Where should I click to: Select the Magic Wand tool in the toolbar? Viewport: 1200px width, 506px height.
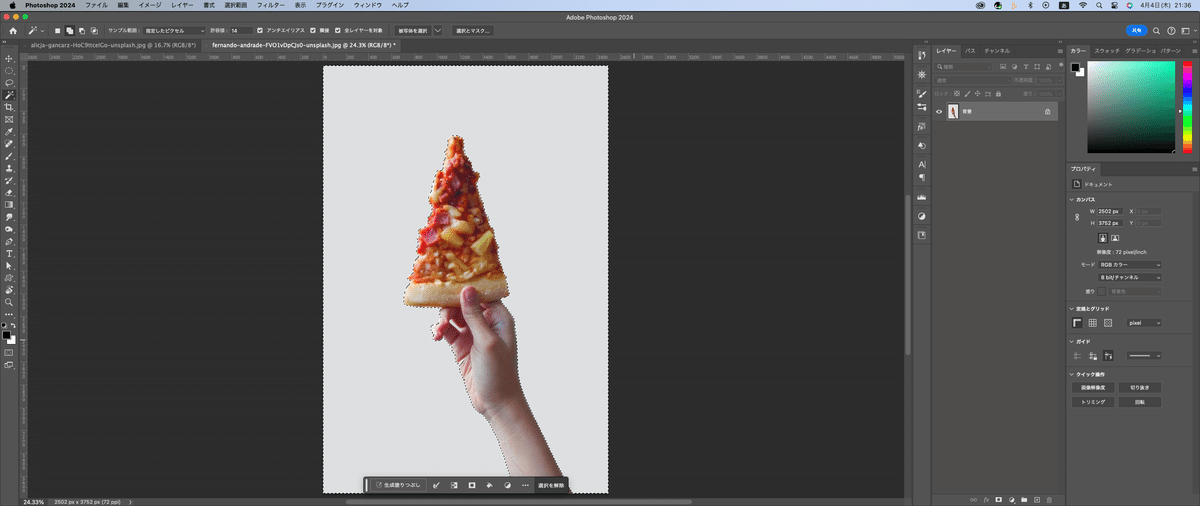[9, 95]
